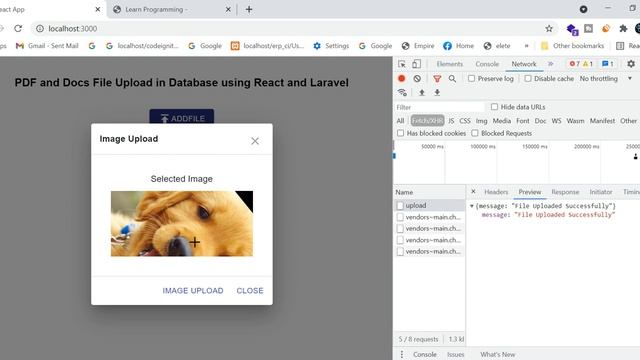
Task: Open a new browser tab
Action: pos(249,9)
